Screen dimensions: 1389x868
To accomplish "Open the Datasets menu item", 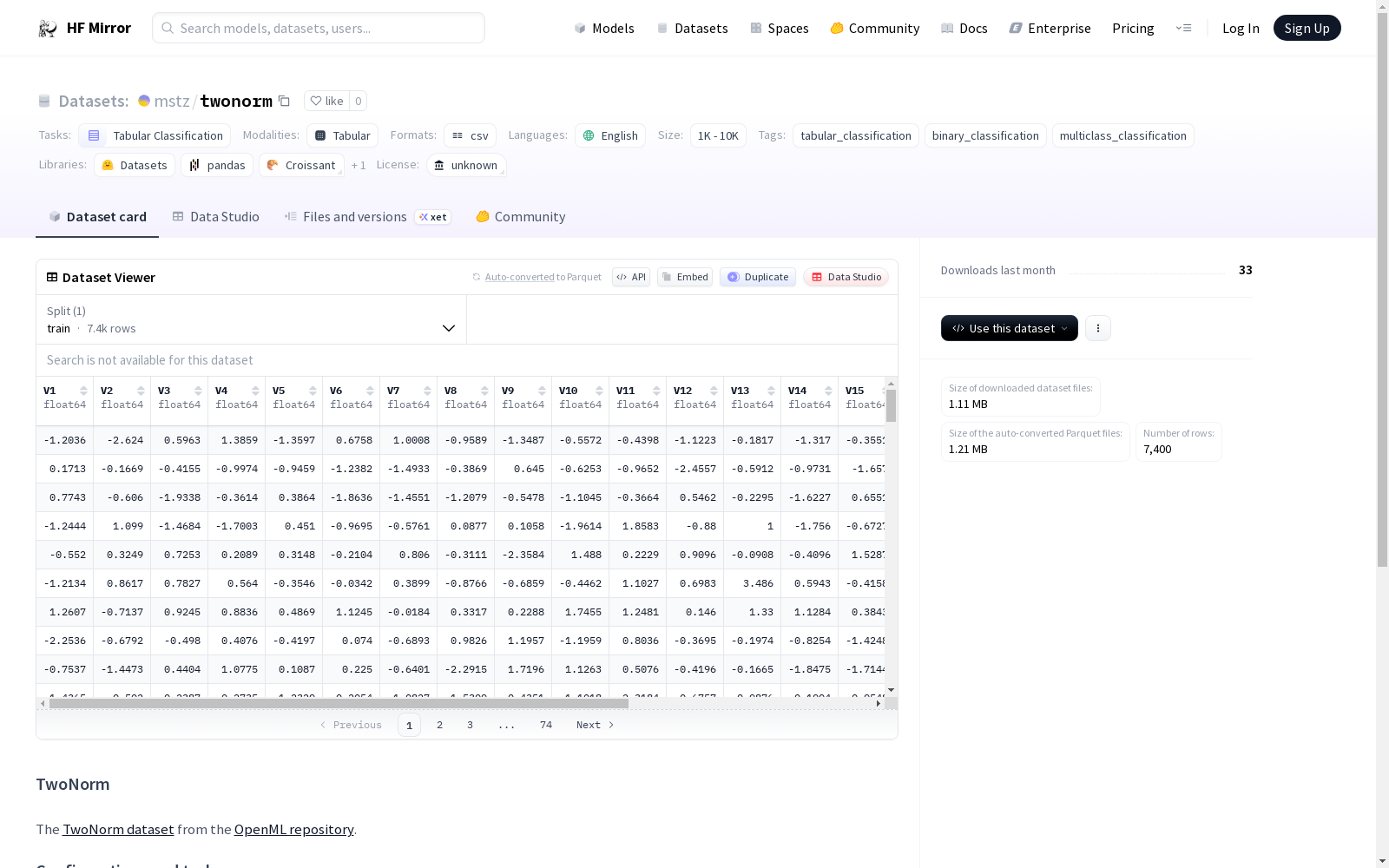I will pos(692,28).
